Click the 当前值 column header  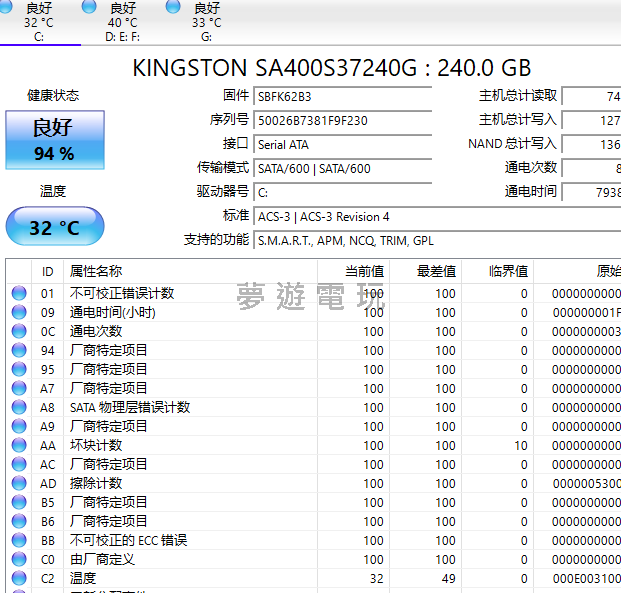point(352,271)
